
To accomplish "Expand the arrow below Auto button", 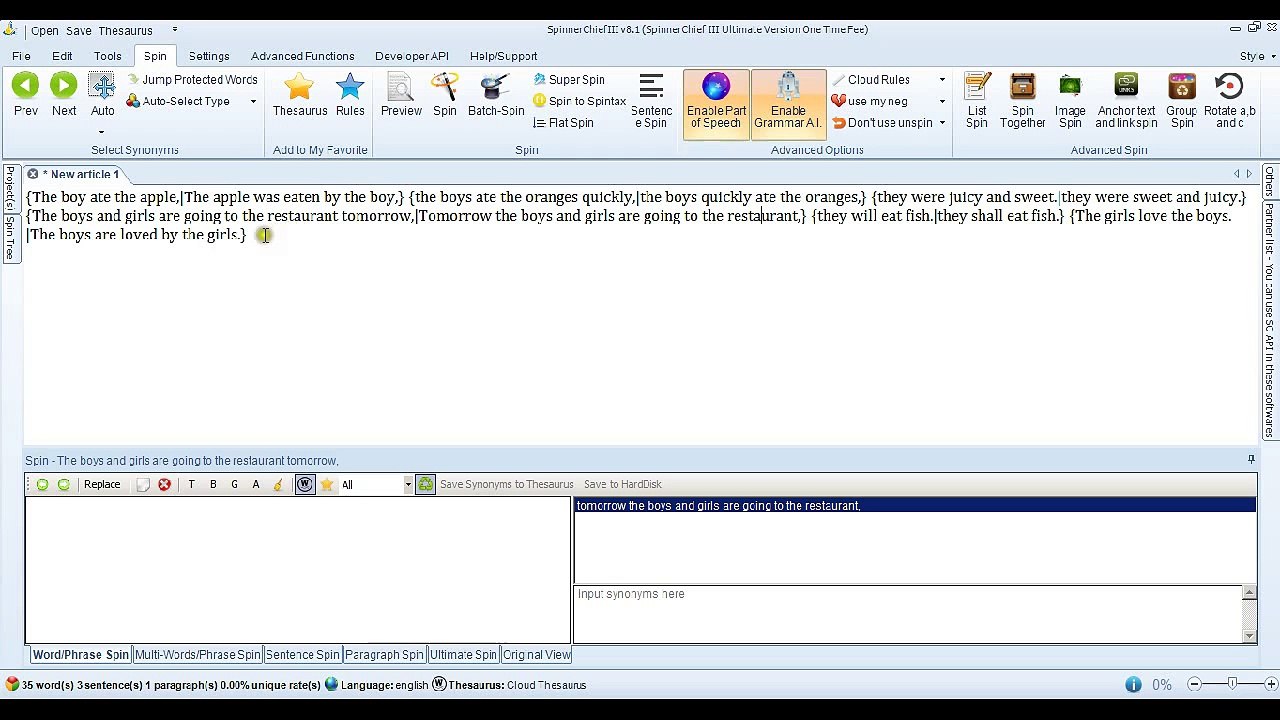I will point(102,132).
